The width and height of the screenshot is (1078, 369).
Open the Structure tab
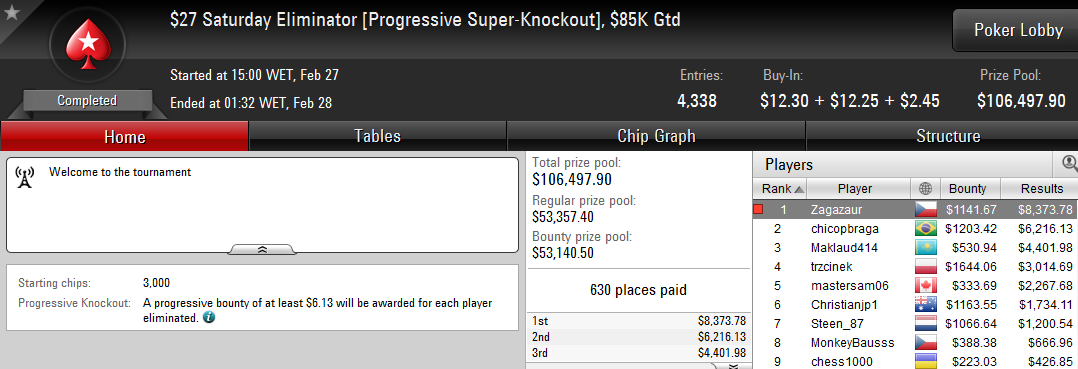[948, 136]
